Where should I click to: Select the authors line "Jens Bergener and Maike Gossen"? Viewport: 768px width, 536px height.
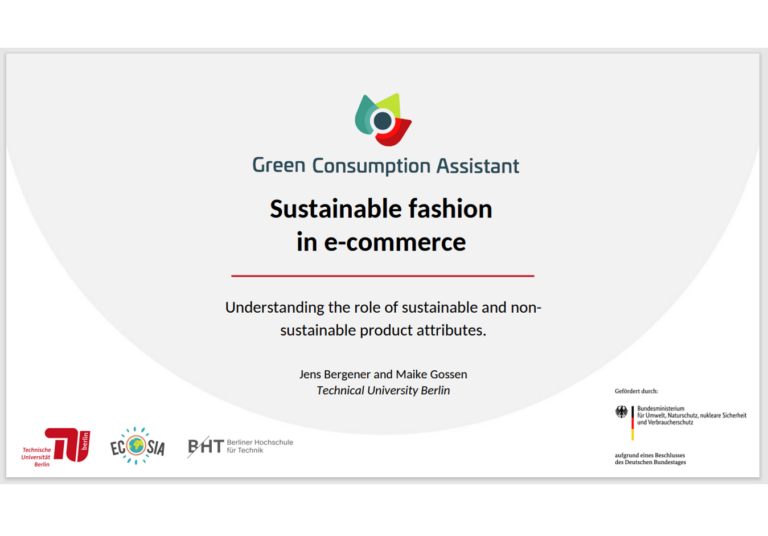(x=383, y=374)
